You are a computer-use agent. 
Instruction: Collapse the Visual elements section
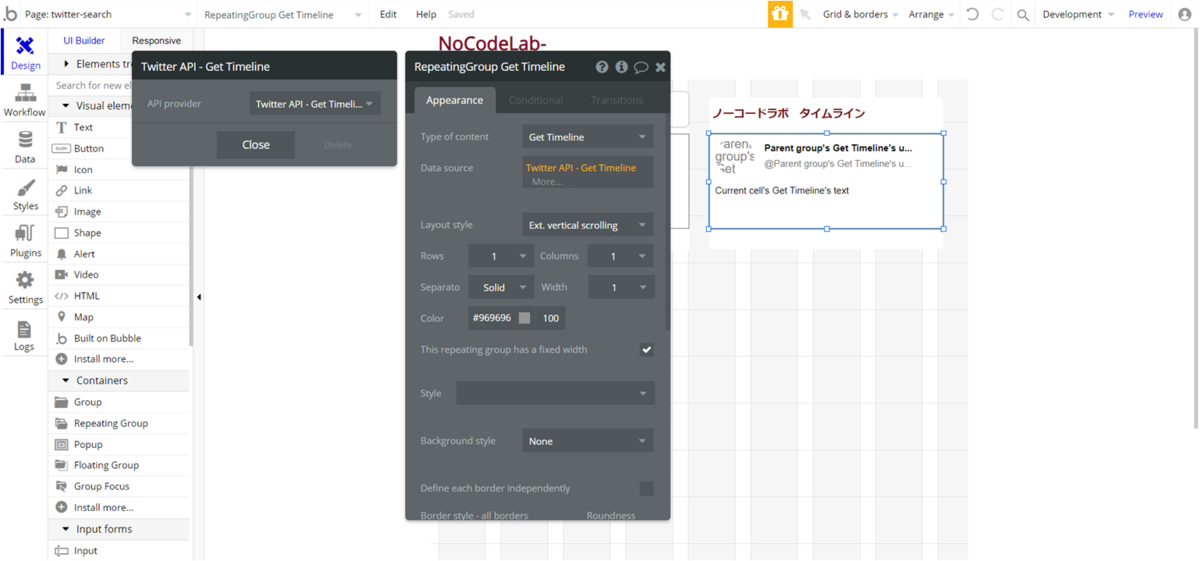119,105
